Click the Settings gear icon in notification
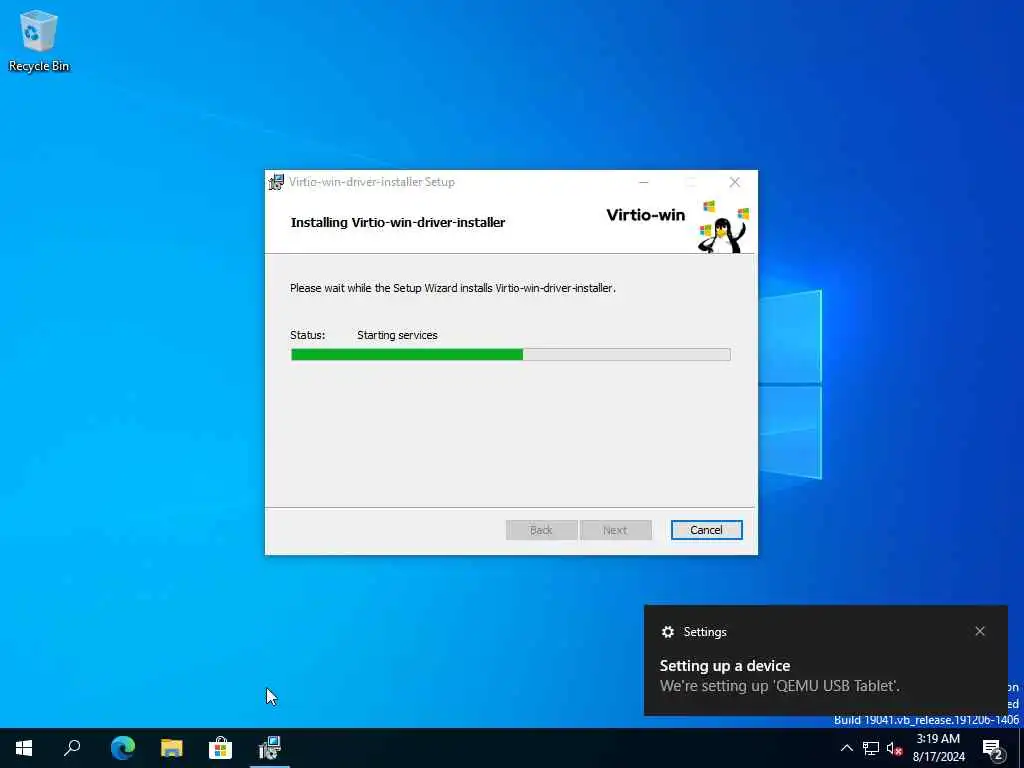Image resolution: width=1024 pixels, height=768 pixels. [x=667, y=632]
